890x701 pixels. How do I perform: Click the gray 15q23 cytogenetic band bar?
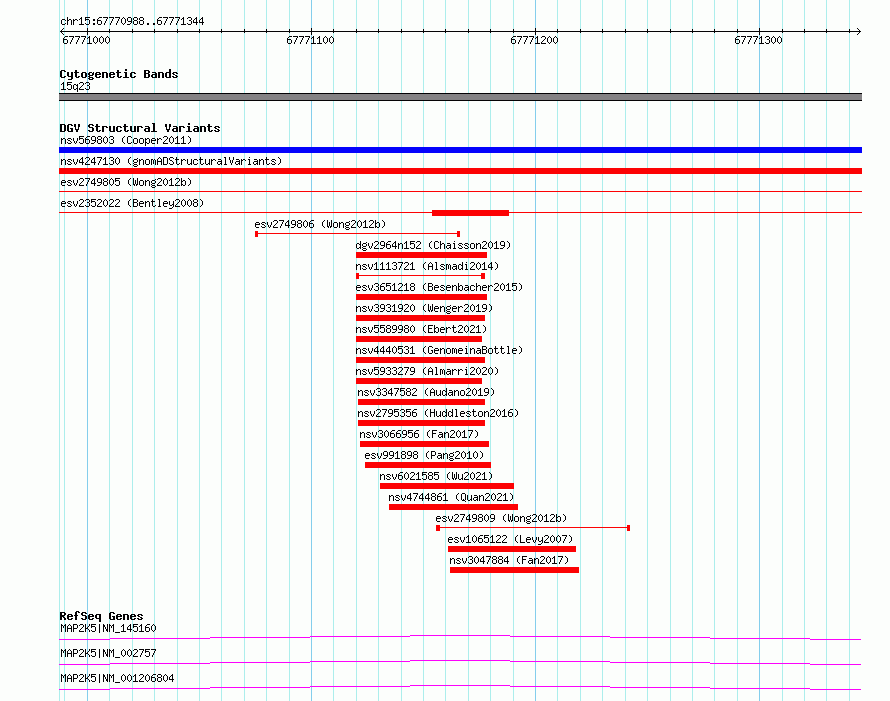(460, 97)
